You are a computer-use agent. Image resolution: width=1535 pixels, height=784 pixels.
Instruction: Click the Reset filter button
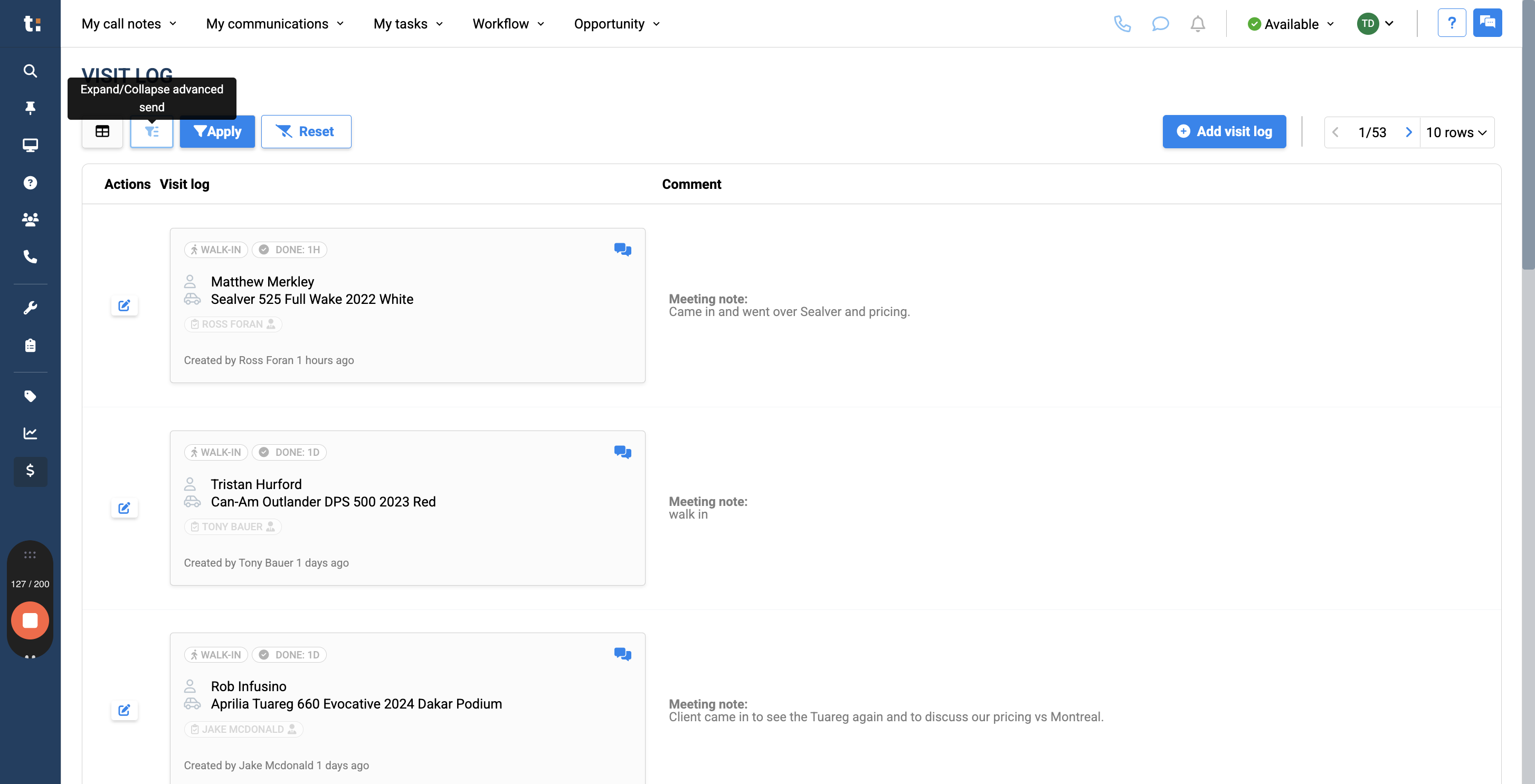point(306,131)
